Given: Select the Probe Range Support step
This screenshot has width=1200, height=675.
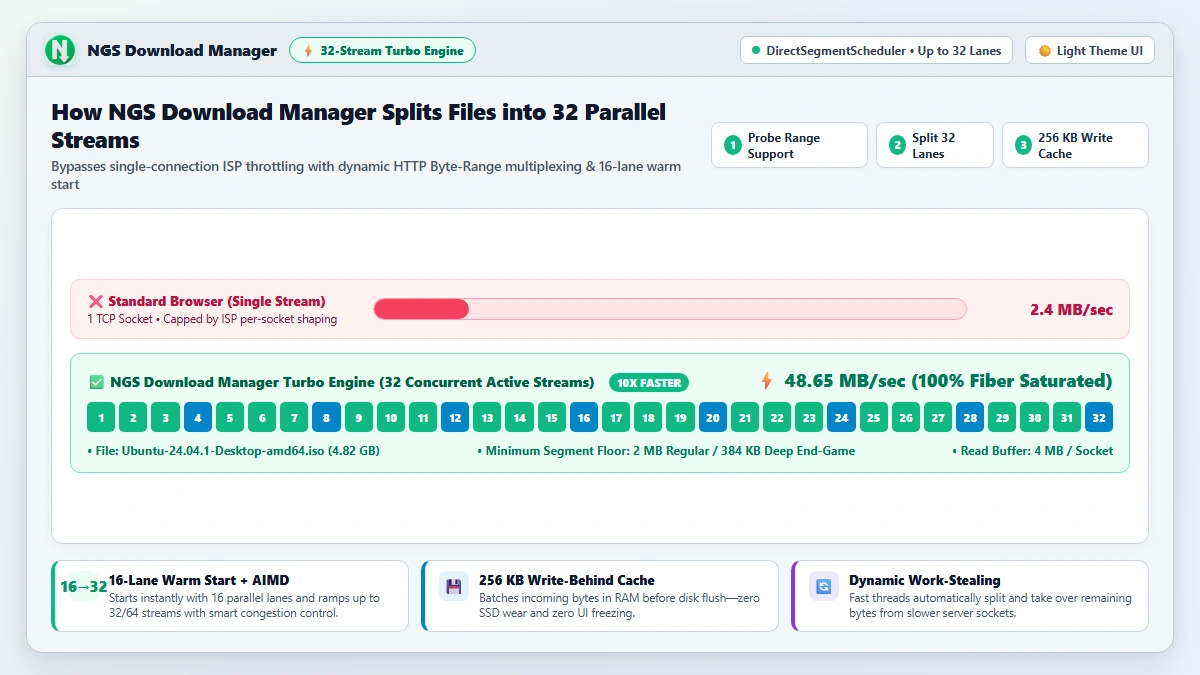Looking at the screenshot, I should [789, 145].
